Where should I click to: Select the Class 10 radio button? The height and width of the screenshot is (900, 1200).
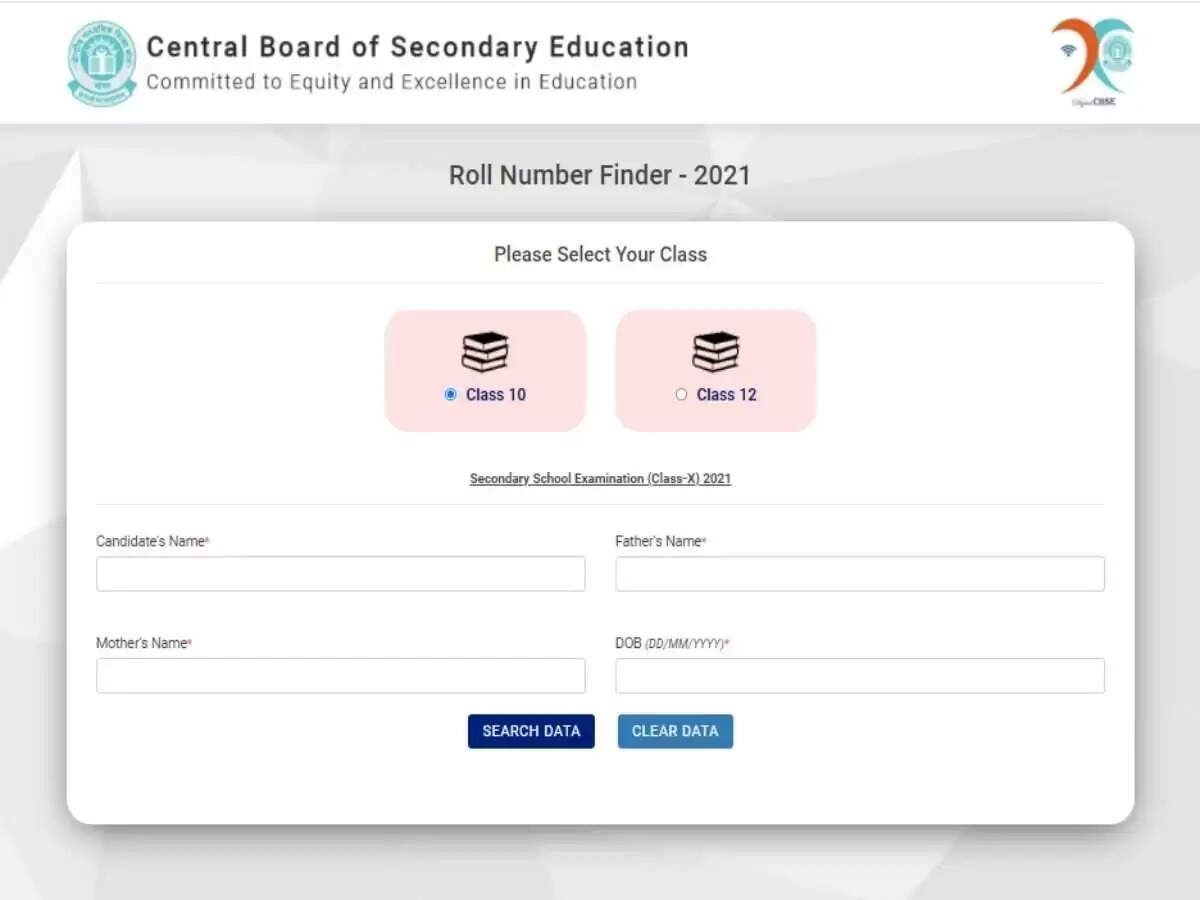(x=450, y=395)
